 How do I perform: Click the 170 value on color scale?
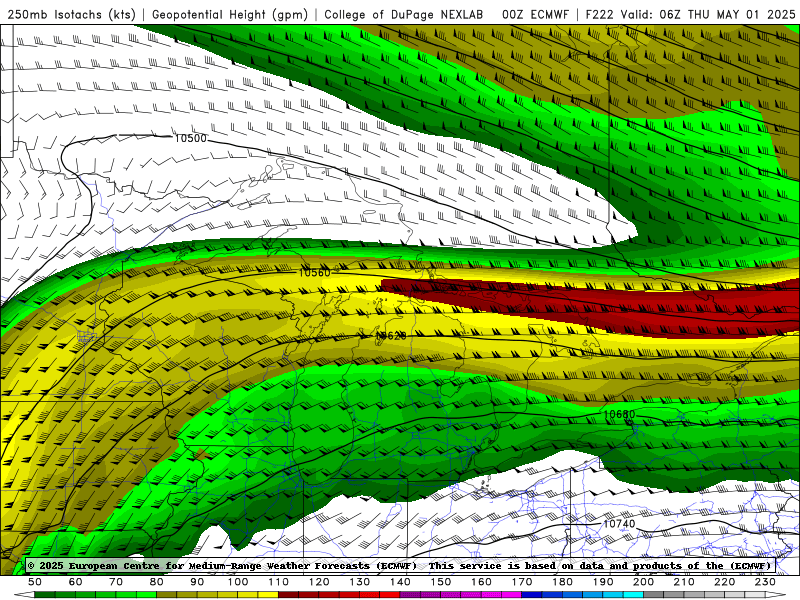coord(522,582)
